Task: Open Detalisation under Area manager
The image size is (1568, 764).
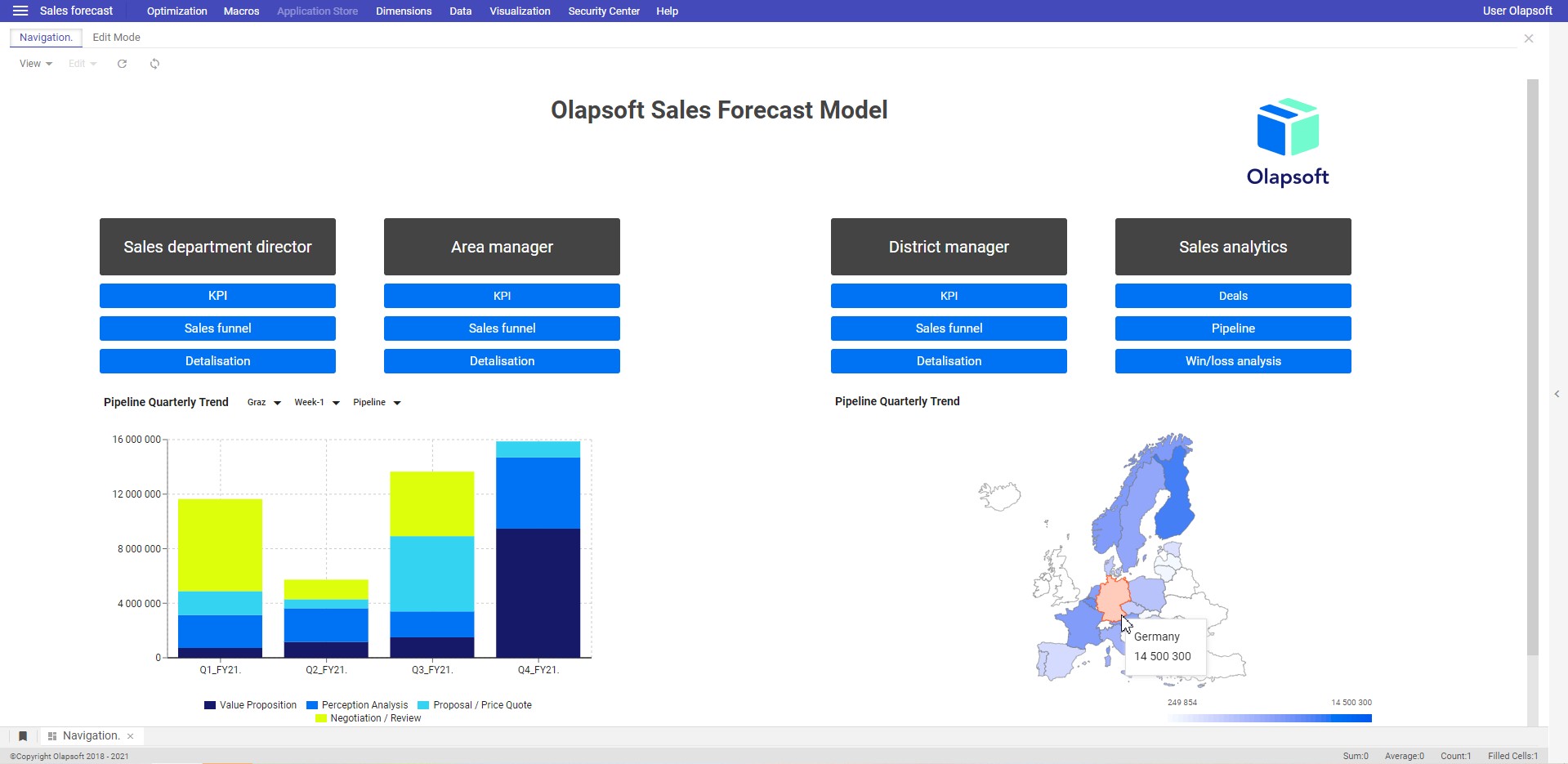Action: click(x=502, y=361)
